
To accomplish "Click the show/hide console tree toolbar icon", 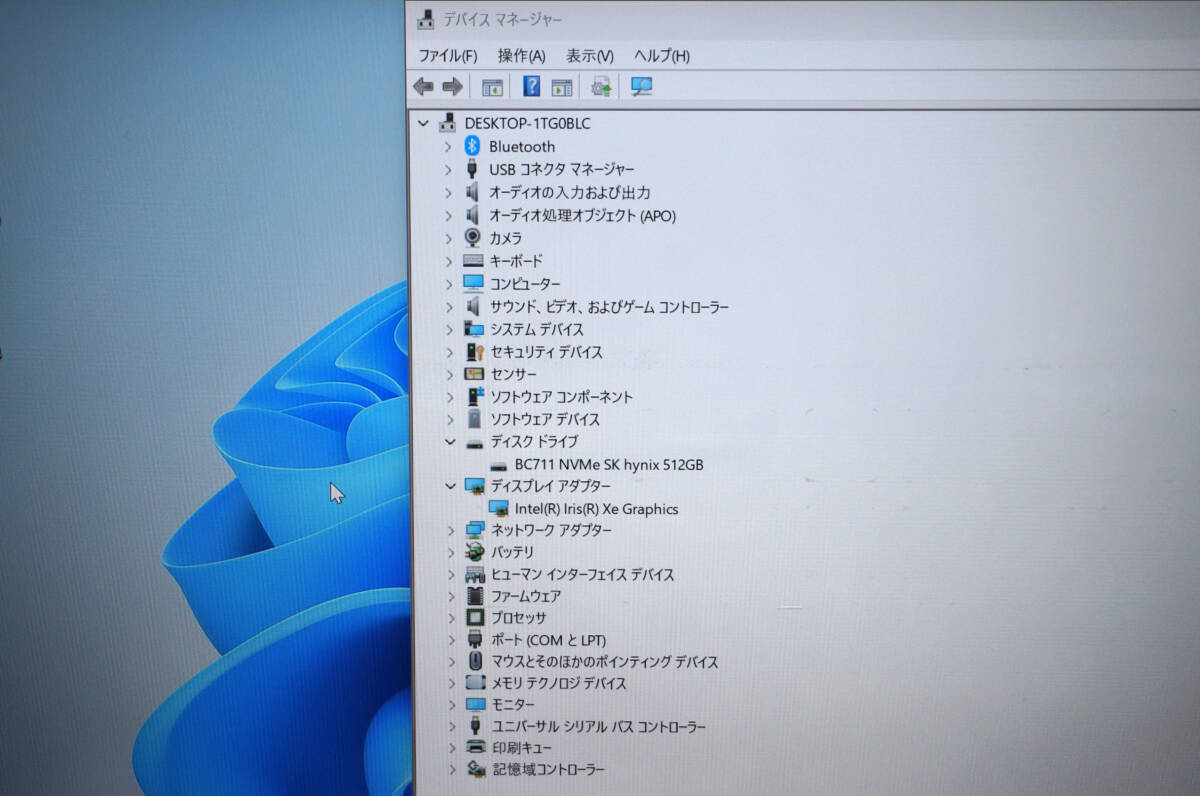I will 492,87.
